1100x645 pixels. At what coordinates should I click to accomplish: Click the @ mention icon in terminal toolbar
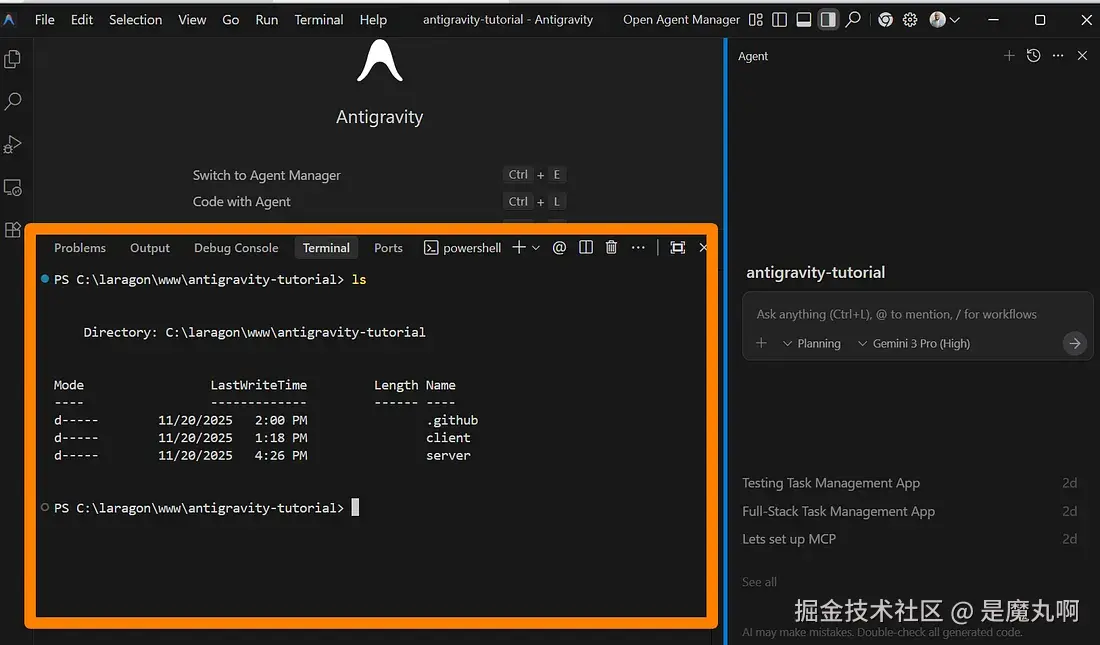click(559, 247)
